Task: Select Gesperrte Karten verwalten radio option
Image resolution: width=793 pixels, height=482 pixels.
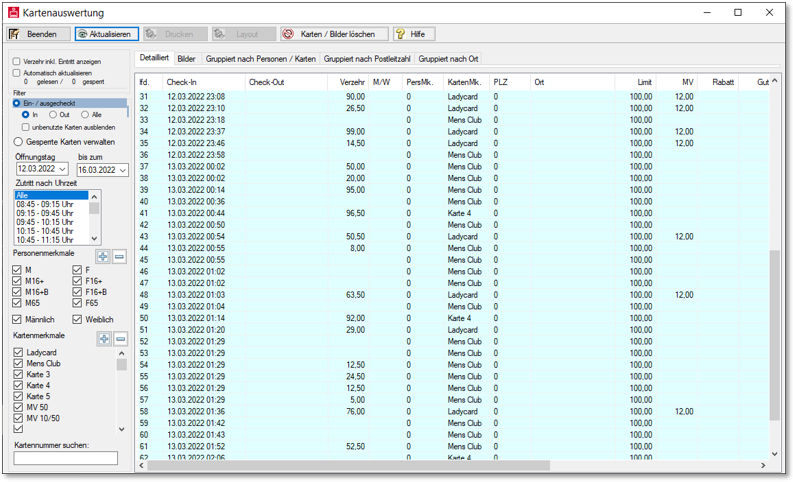Action: (18, 142)
